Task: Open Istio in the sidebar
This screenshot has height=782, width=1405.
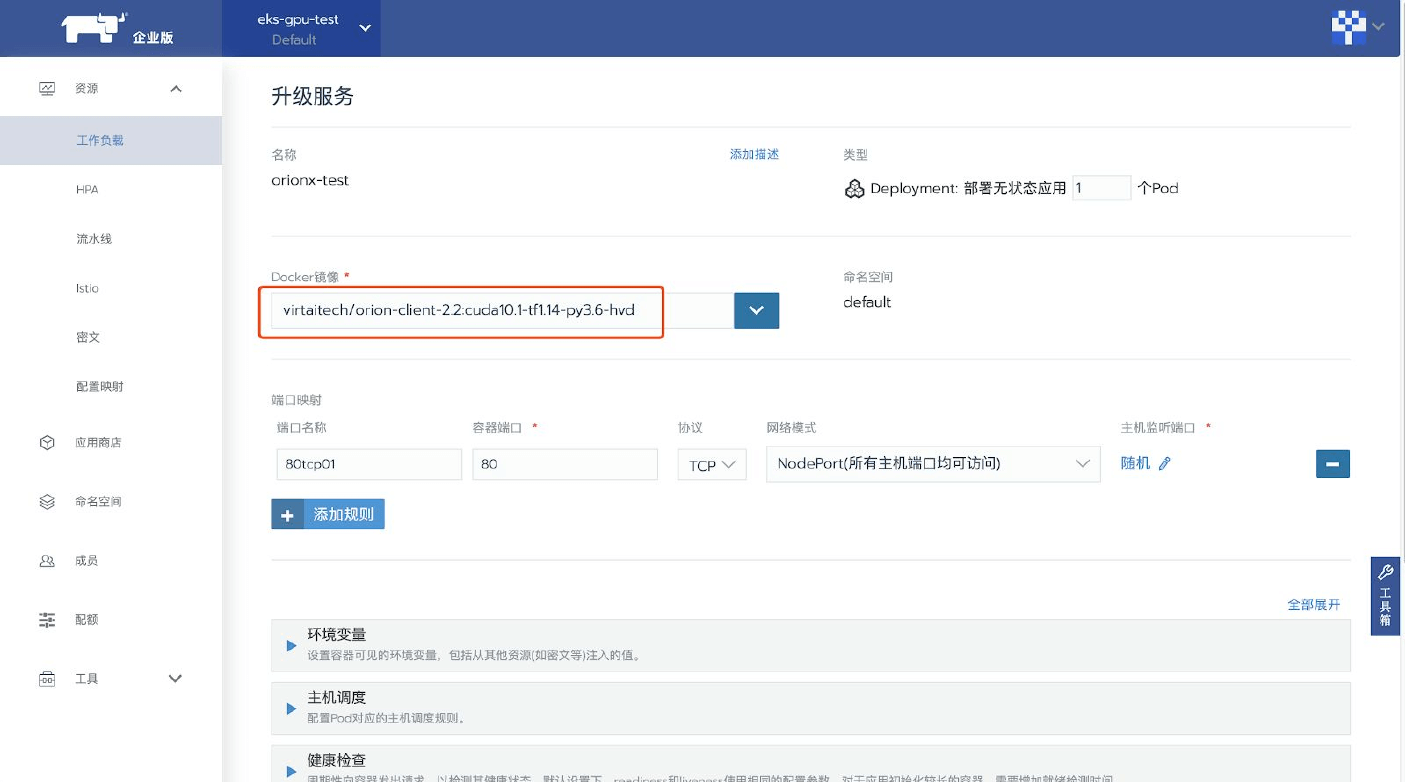Action: point(87,288)
